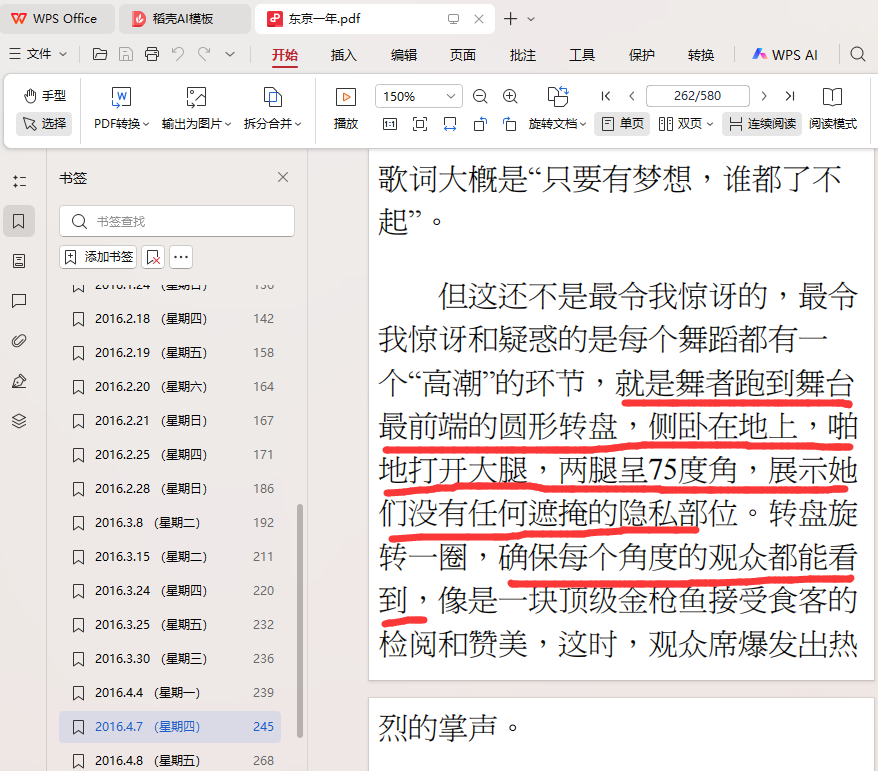Go to first page icon

[x=605, y=96]
